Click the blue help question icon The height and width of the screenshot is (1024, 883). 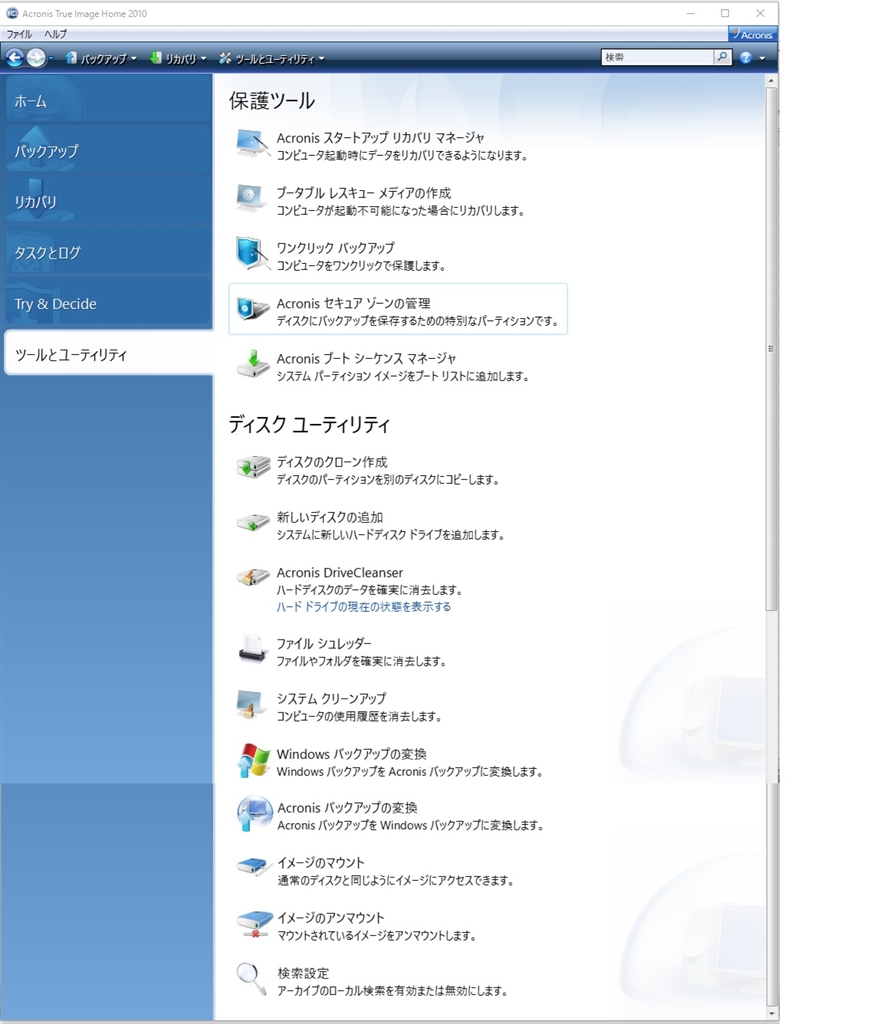tap(746, 58)
